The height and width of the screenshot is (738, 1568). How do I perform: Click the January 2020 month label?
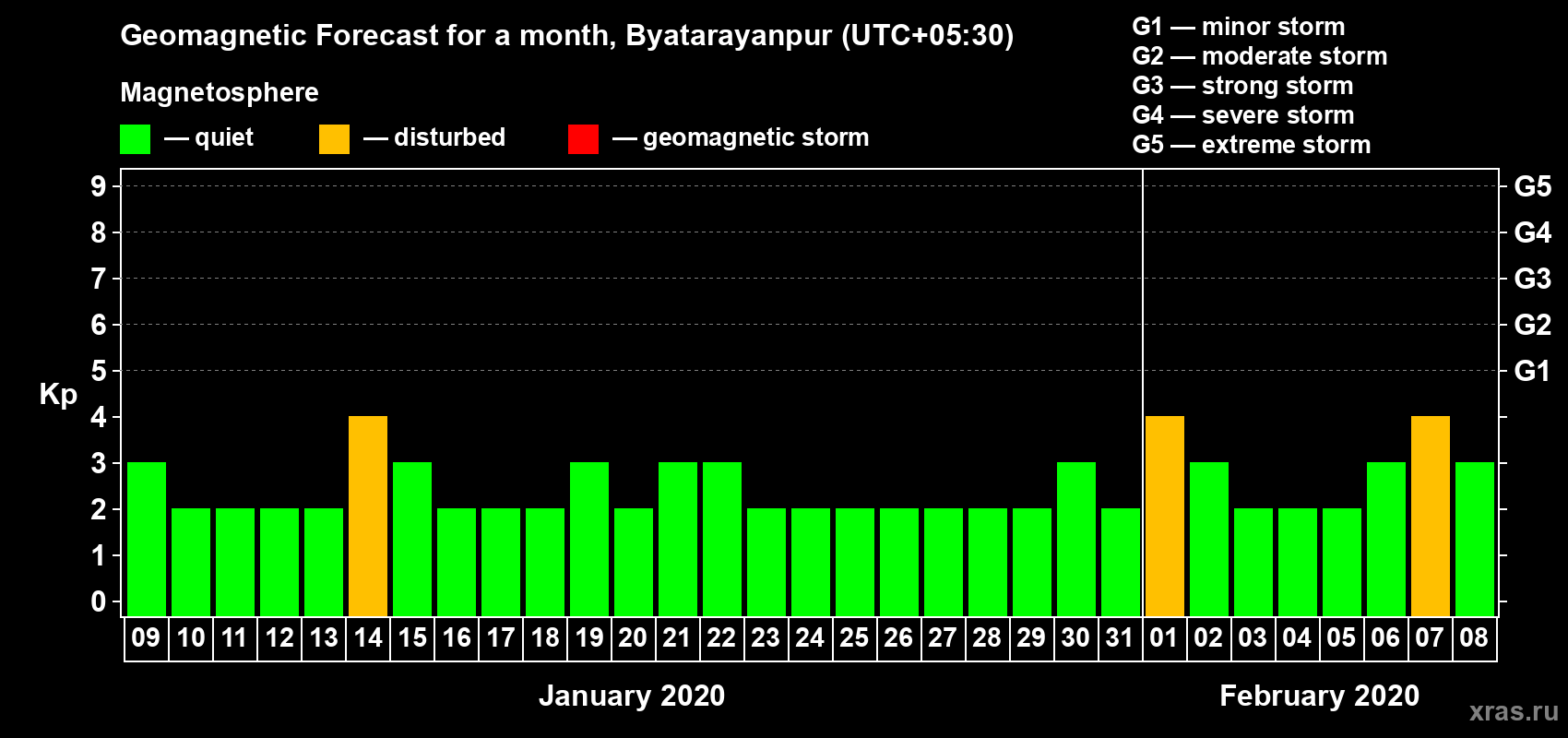pos(632,696)
